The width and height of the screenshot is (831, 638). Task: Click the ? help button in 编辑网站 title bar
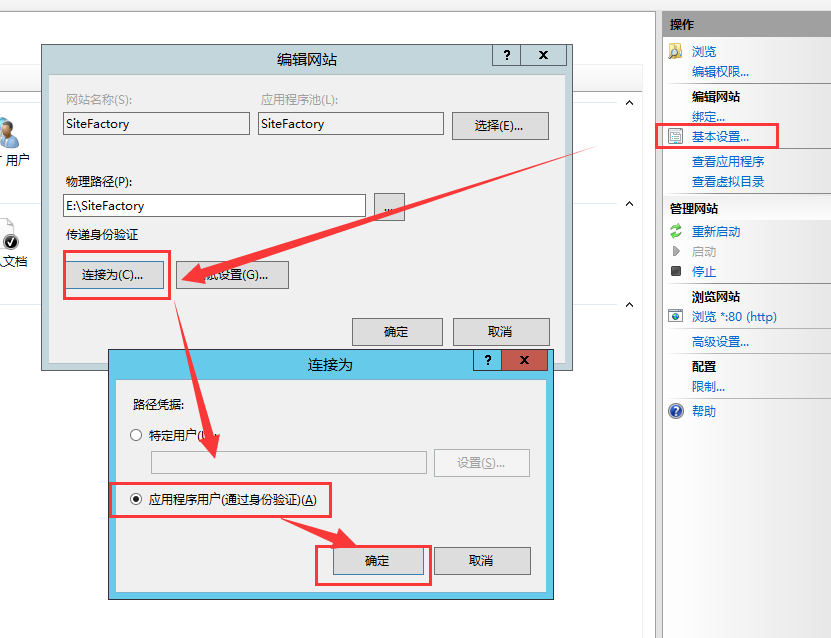(507, 56)
